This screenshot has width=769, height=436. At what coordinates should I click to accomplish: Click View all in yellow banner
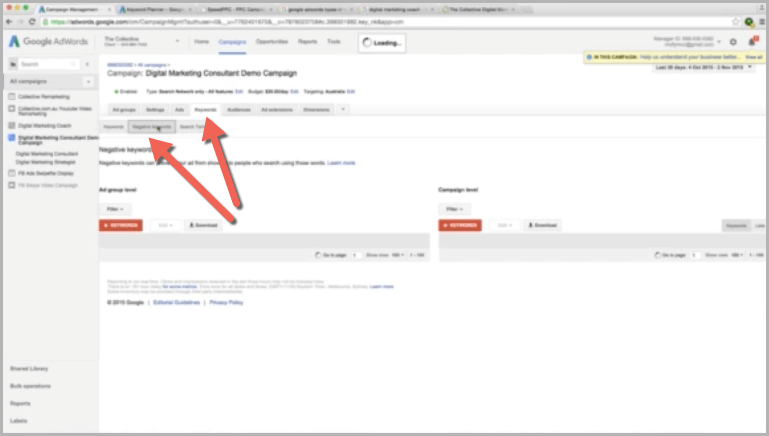pos(754,57)
